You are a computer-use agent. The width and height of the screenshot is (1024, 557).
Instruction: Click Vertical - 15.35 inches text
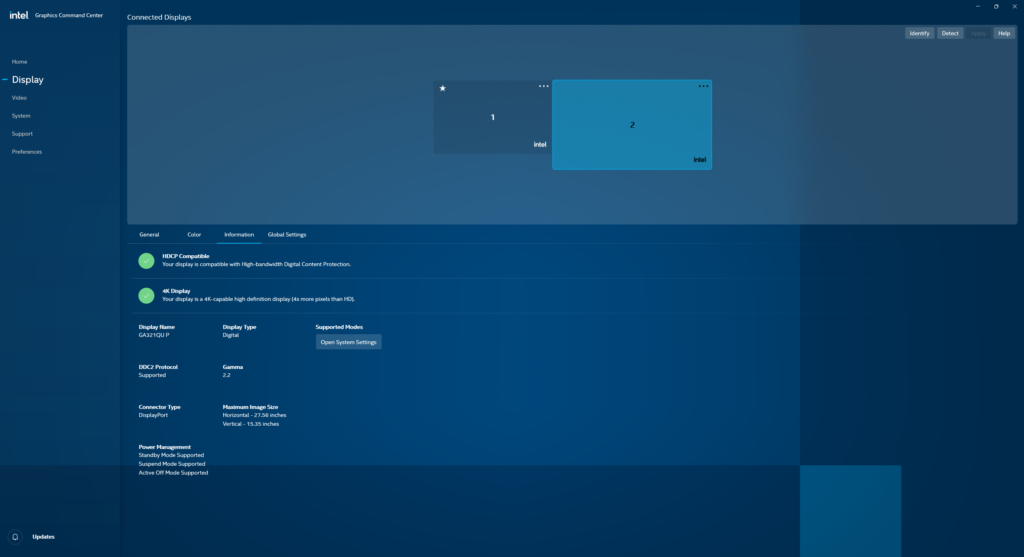[x=251, y=424]
